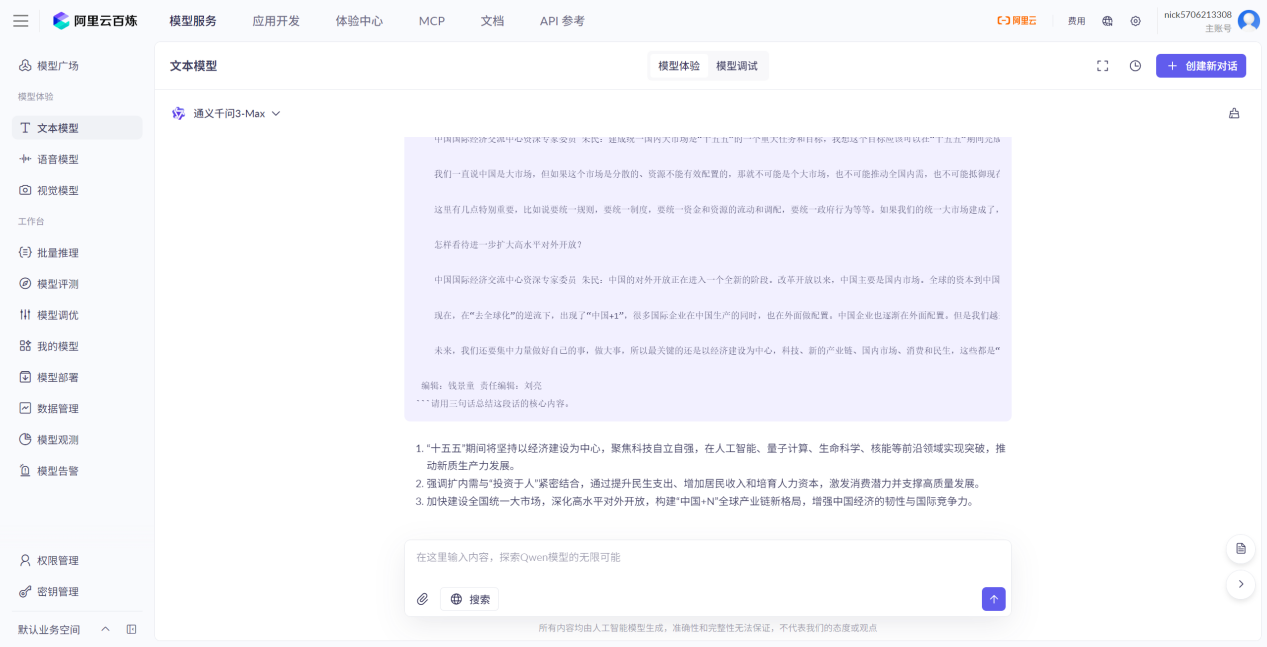This screenshot has width=1267, height=647.
Task: Toggle the hamburger menu icon
Action: (x=20, y=20)
